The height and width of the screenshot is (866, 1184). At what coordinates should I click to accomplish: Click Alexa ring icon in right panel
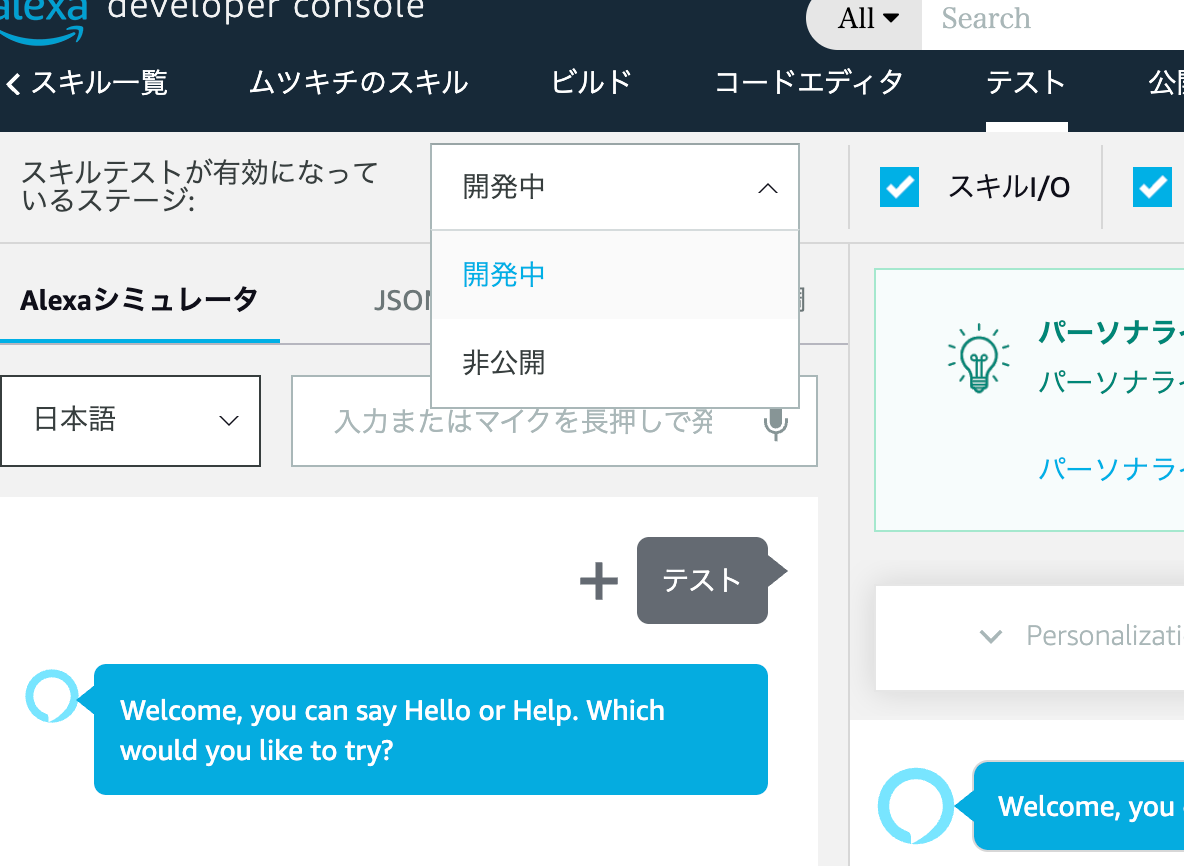pos(916,806)
